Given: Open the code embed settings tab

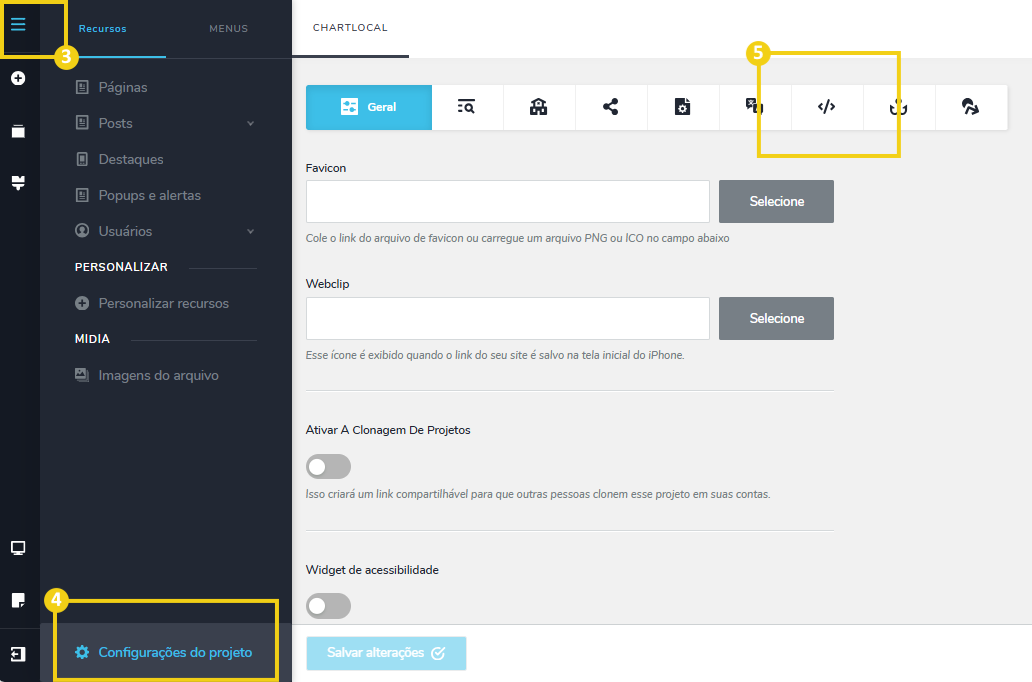Looking at the screenshot, I should pos(826,108).
